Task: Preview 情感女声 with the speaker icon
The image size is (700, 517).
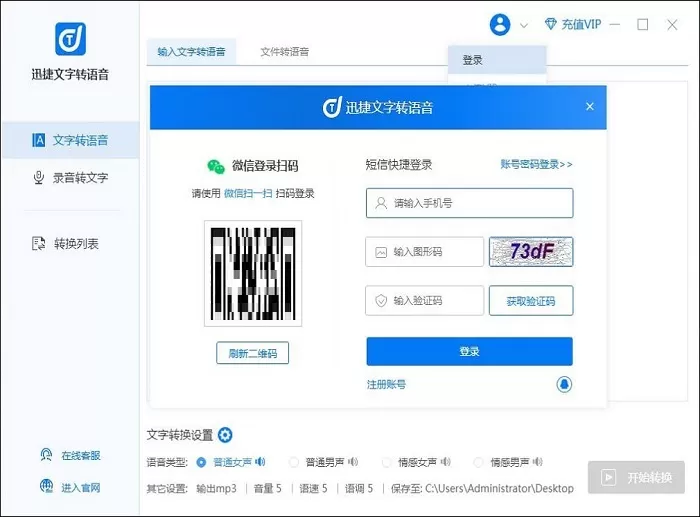Action: [446, 462]
